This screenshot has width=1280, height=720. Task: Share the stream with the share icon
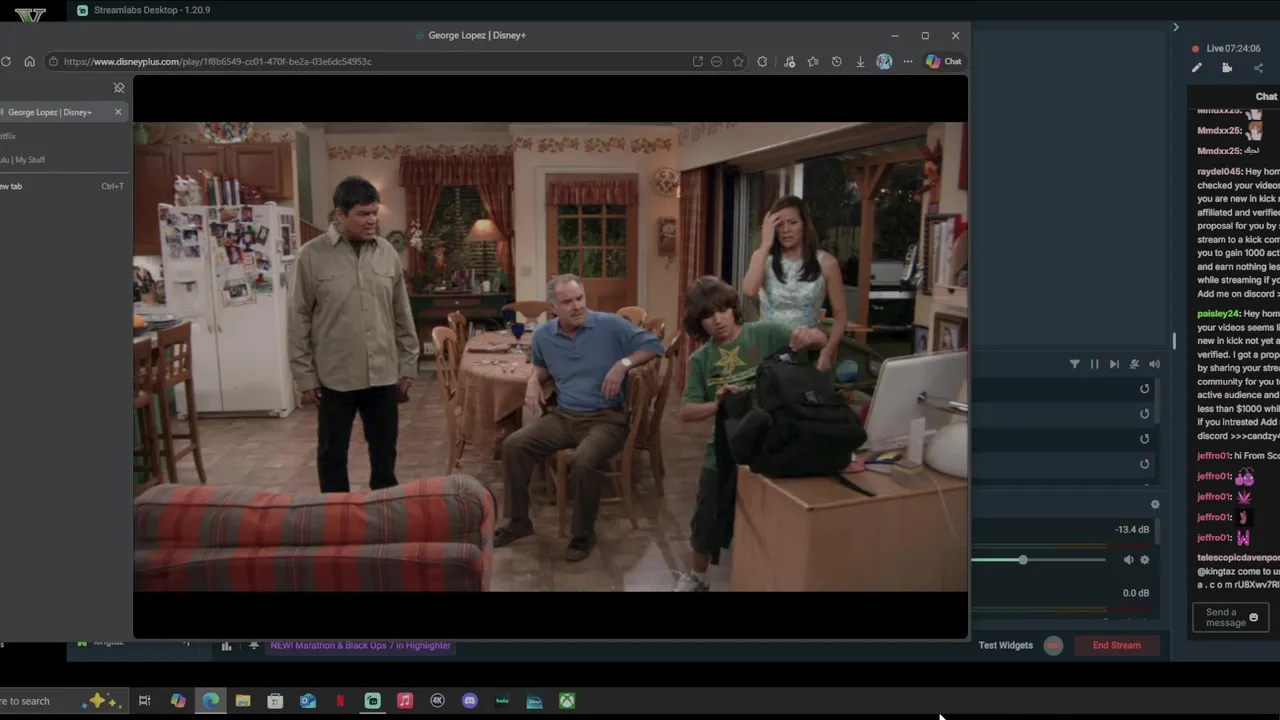(1258, 68)
